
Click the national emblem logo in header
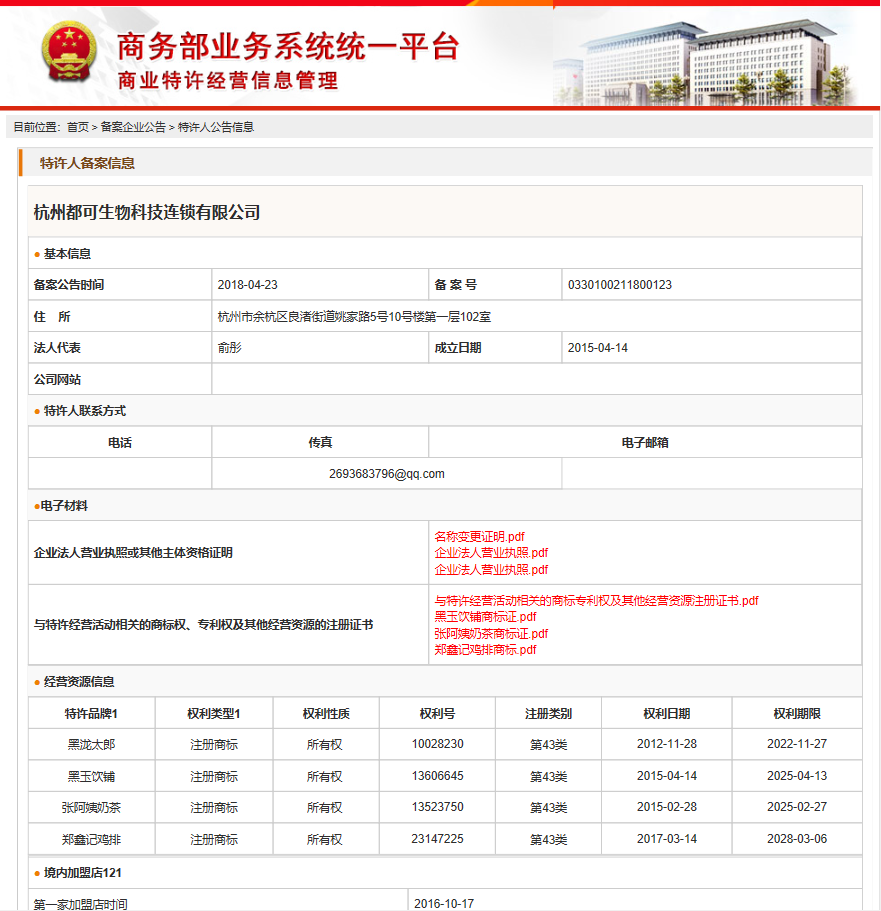pos(70,53)
